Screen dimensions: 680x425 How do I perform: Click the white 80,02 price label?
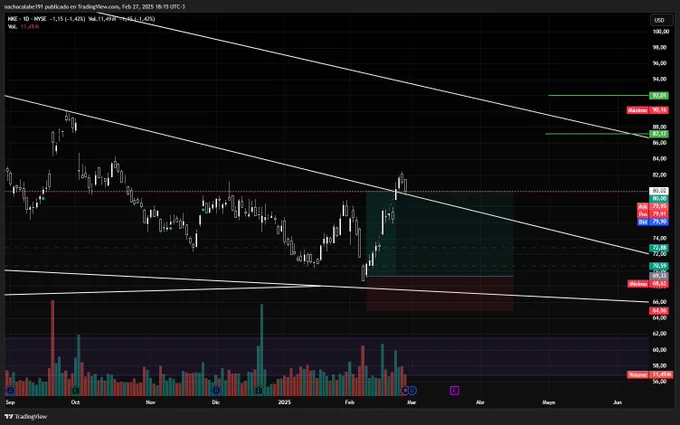pos(659,191)
